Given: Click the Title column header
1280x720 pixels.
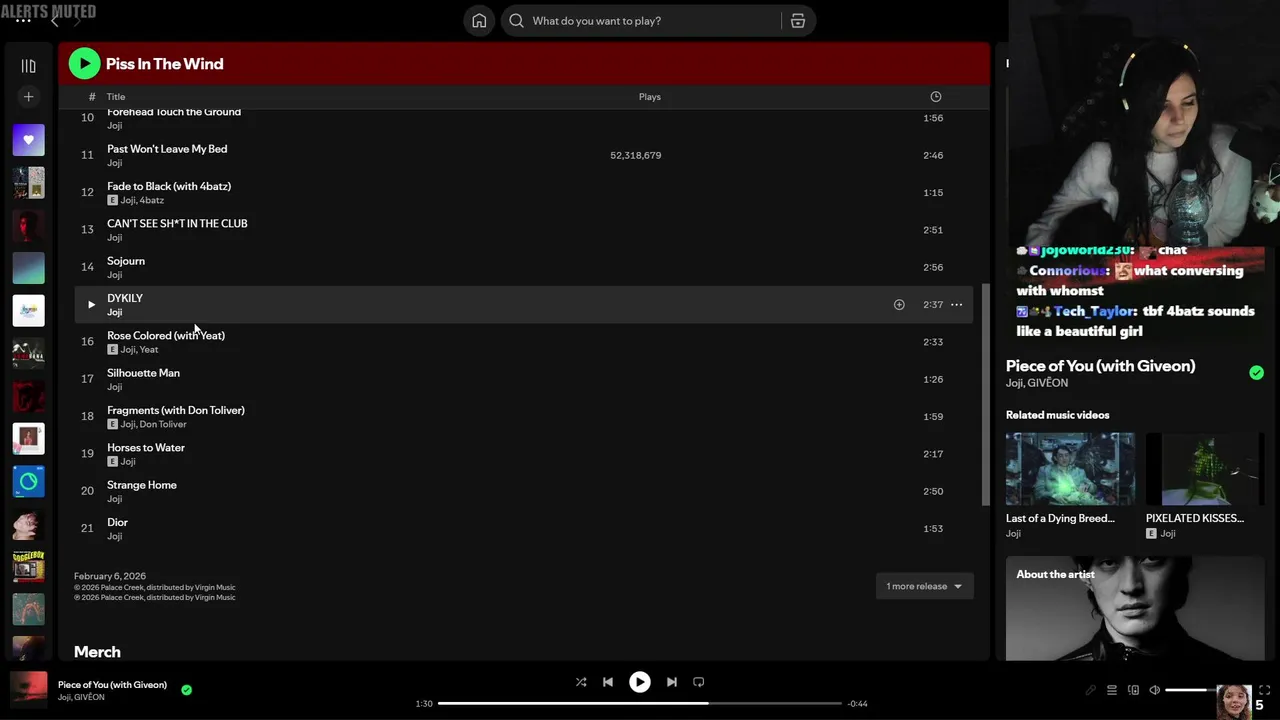Looking at the screenshot, I should pyautogui.click(x=116, y=97).
